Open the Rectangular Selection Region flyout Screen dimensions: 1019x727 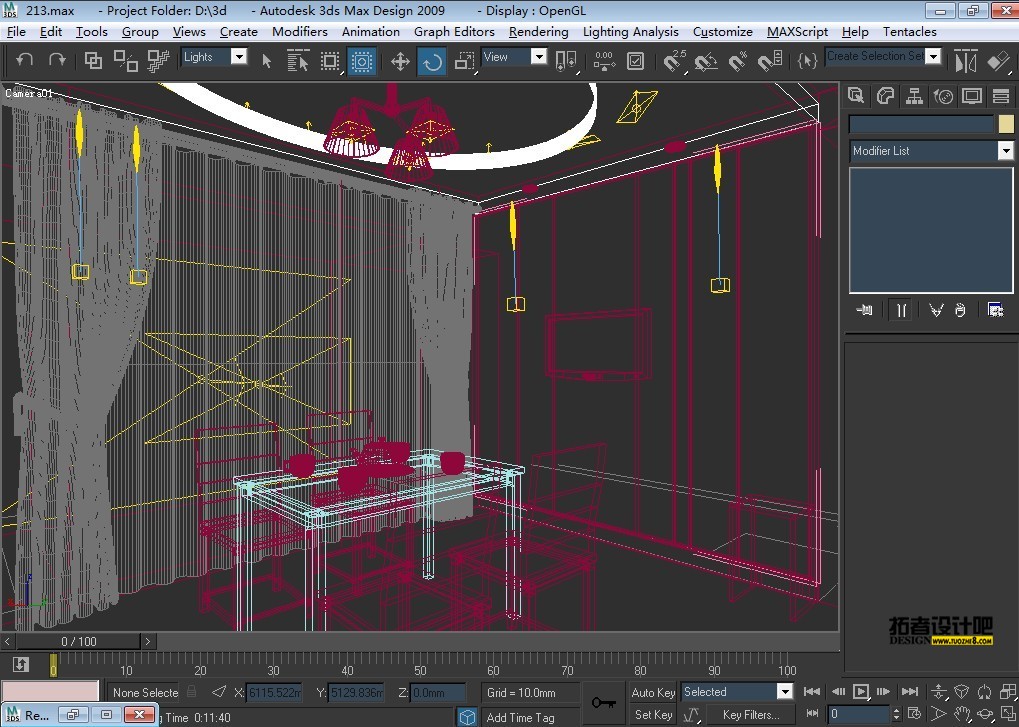tap(330, 62)
